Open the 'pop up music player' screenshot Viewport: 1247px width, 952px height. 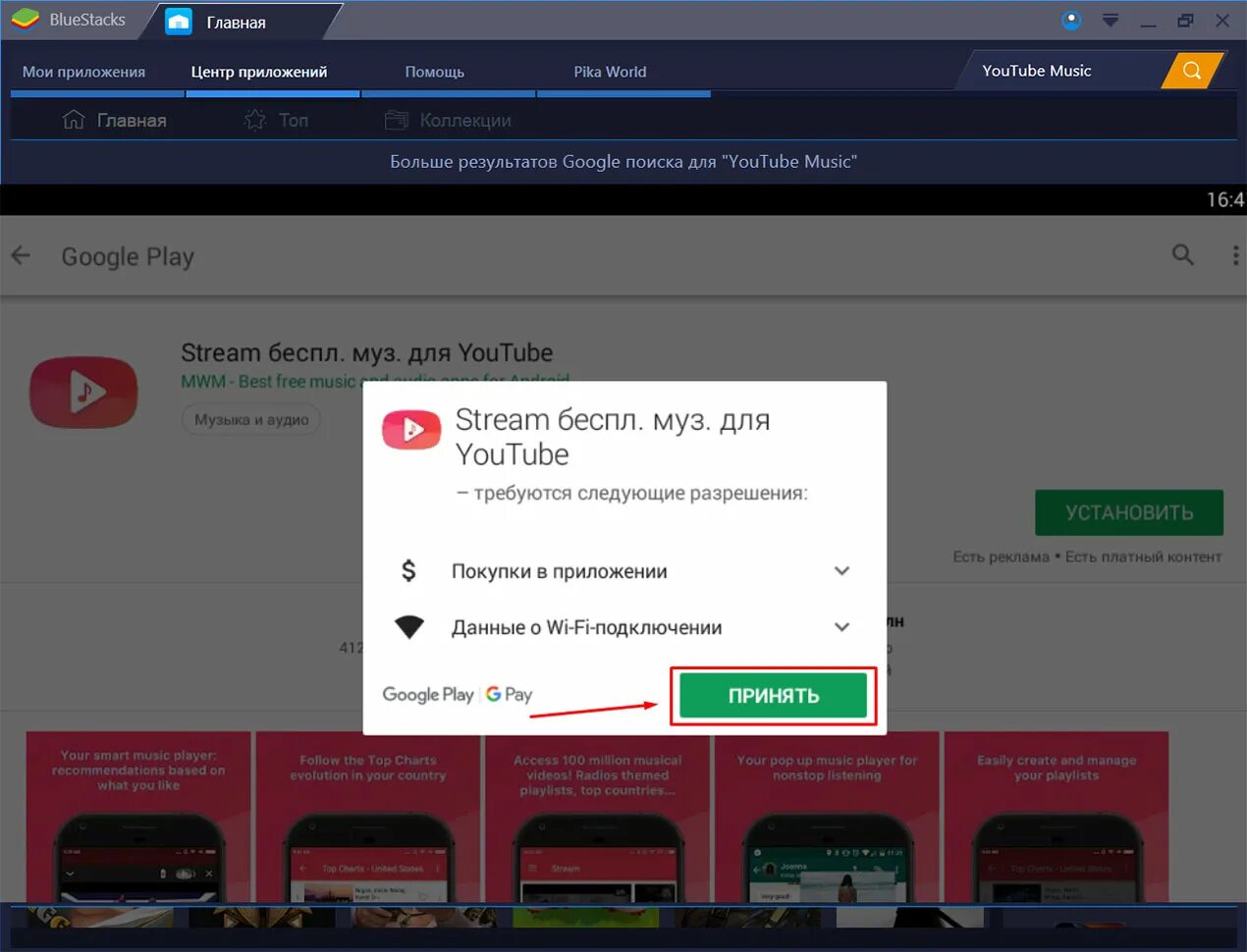click(827, 817)
